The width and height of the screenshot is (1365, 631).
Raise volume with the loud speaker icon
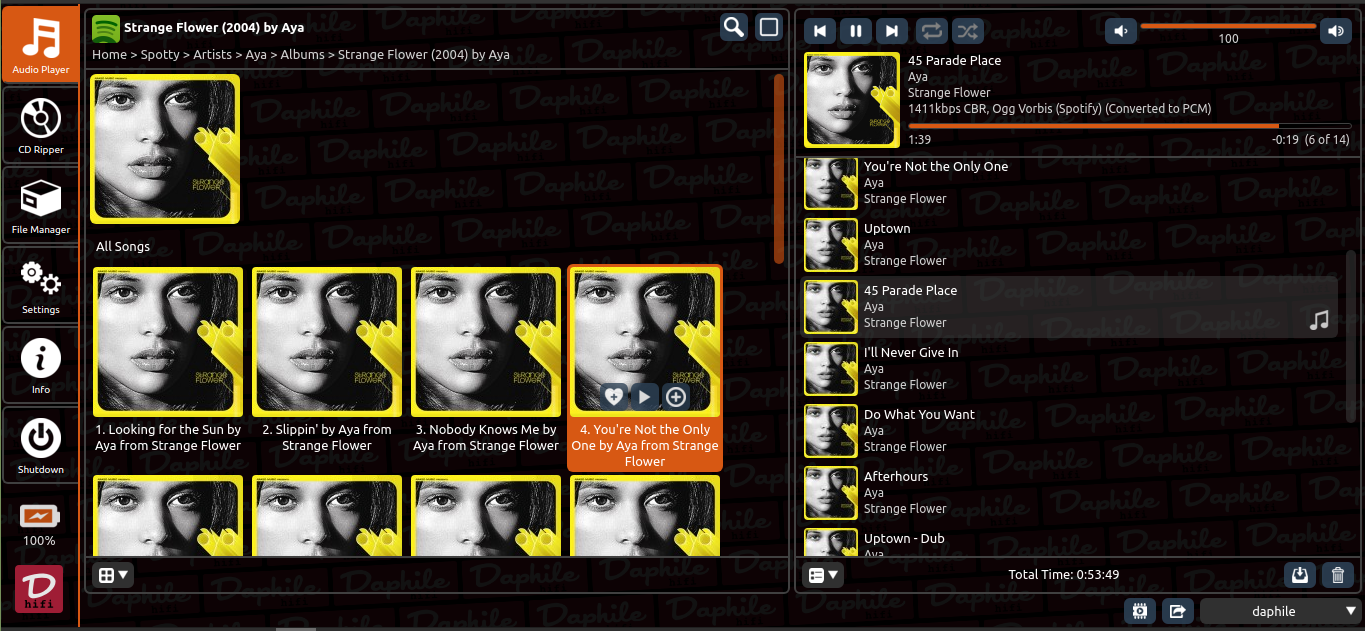click(1335, 31)
